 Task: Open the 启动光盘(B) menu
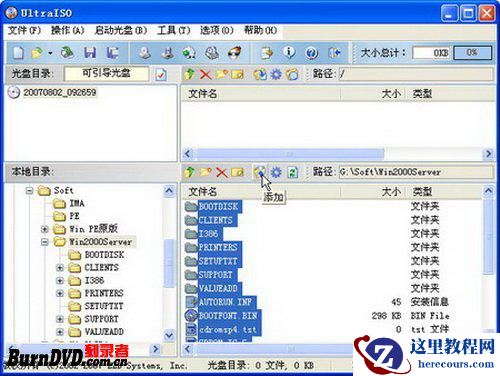pyautogui.click(x=121, y=30)
